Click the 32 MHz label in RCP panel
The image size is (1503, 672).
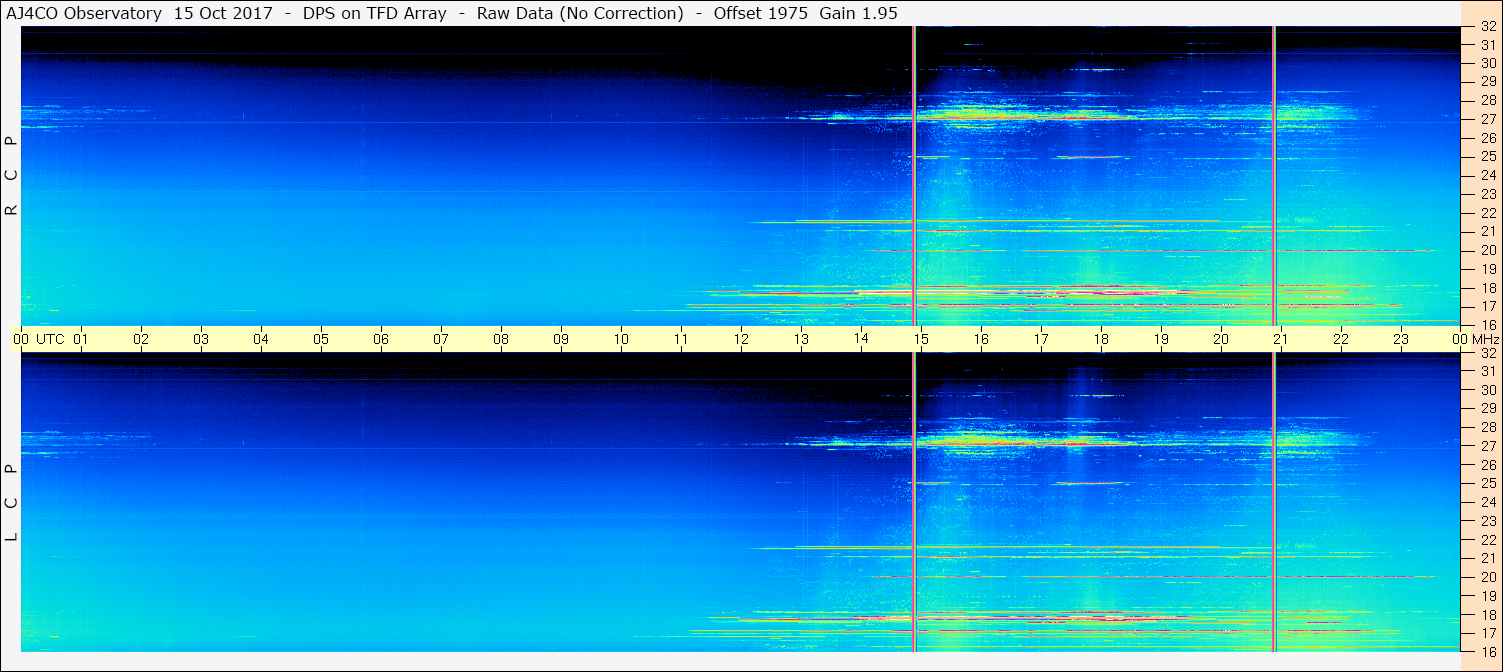click(x=1487, y=26)
